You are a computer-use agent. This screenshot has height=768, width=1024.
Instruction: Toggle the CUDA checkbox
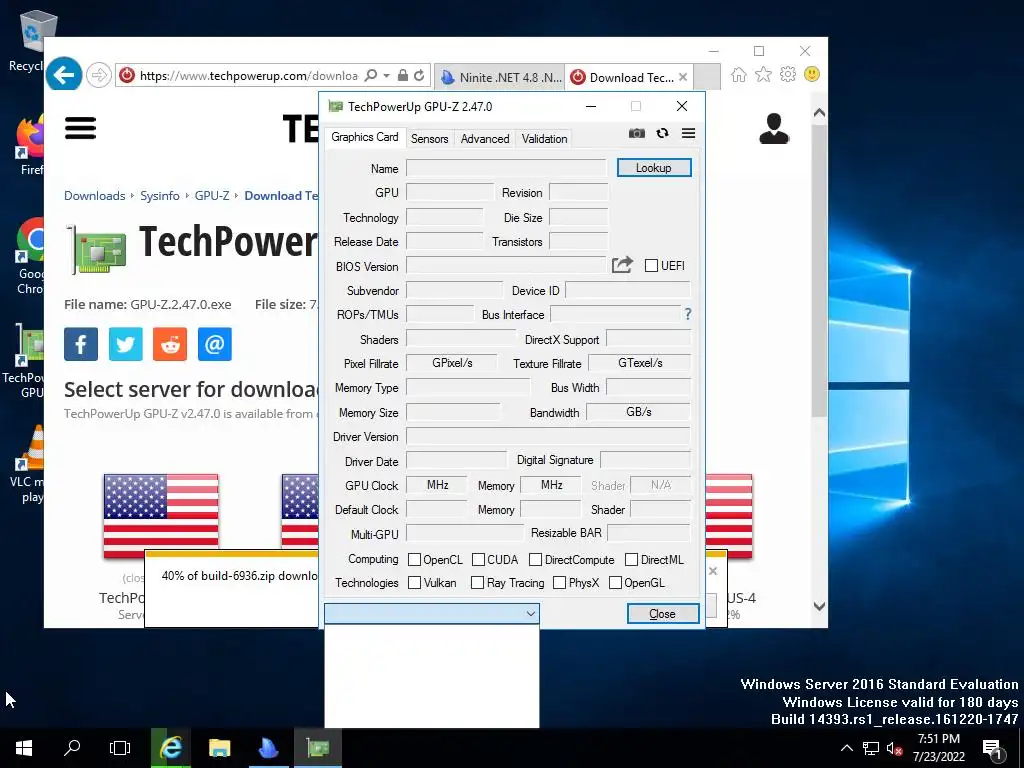point(478,559)
